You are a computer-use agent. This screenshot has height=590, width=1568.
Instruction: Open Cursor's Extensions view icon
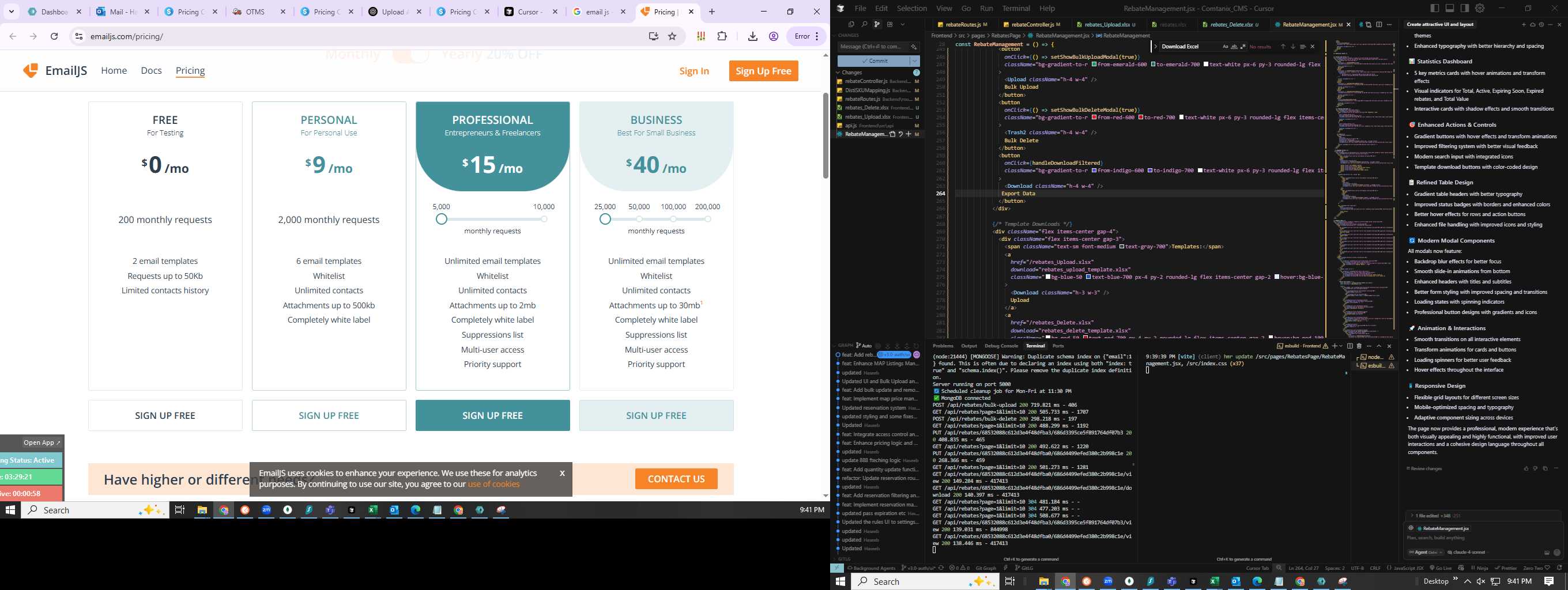tap(890, 24)
